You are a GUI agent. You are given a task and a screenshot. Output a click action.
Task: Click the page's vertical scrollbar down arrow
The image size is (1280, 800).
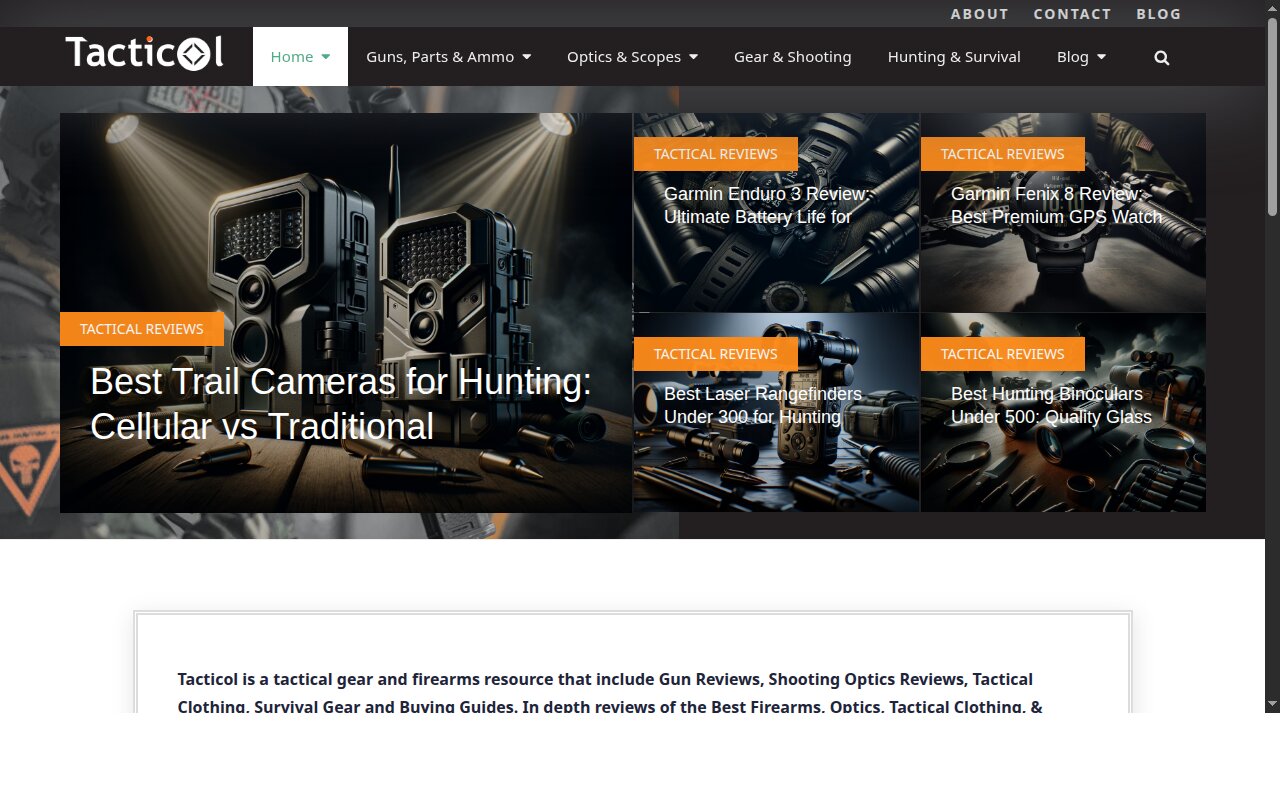point(1272,703)
